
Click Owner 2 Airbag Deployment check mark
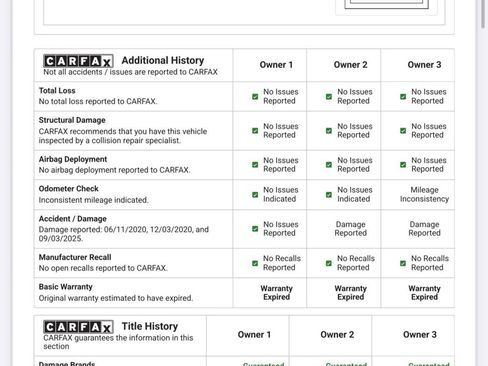pos(329,165)
